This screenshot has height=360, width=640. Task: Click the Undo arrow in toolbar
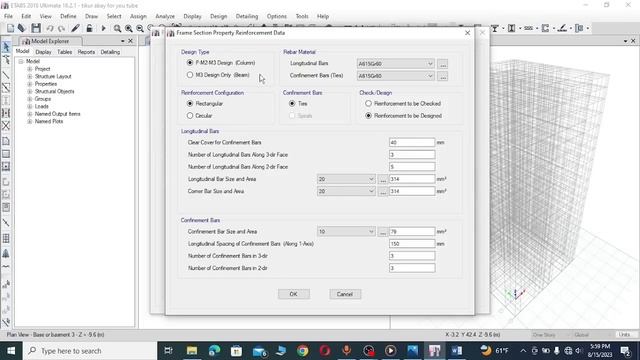click(x=50, y=28)
